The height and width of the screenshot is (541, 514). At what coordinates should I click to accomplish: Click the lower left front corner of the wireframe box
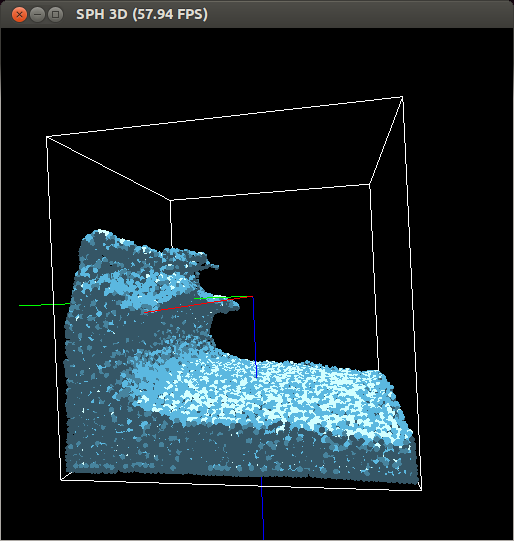click(61, 480)
